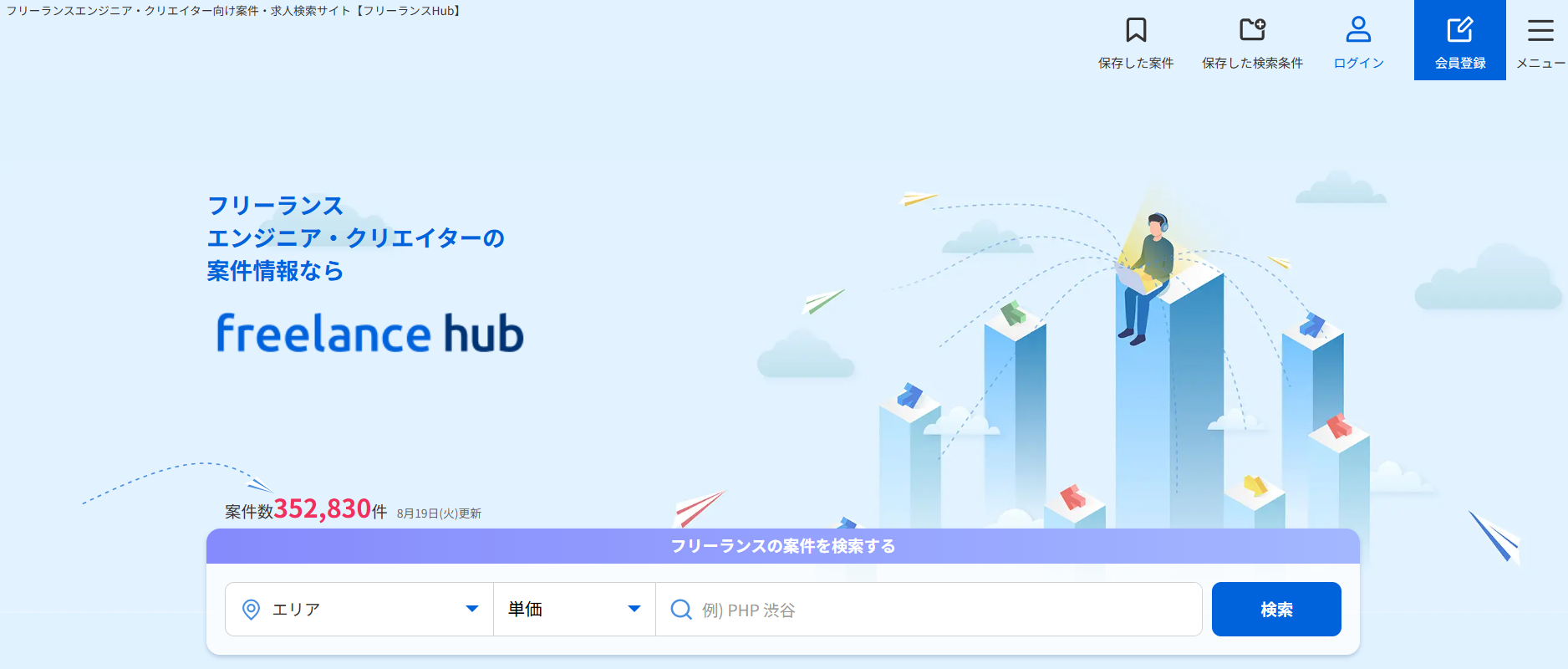Viewport: 1568px width, 669px height.
Task: Click the magnifier icon in keyword field
Action: (681, 610)
